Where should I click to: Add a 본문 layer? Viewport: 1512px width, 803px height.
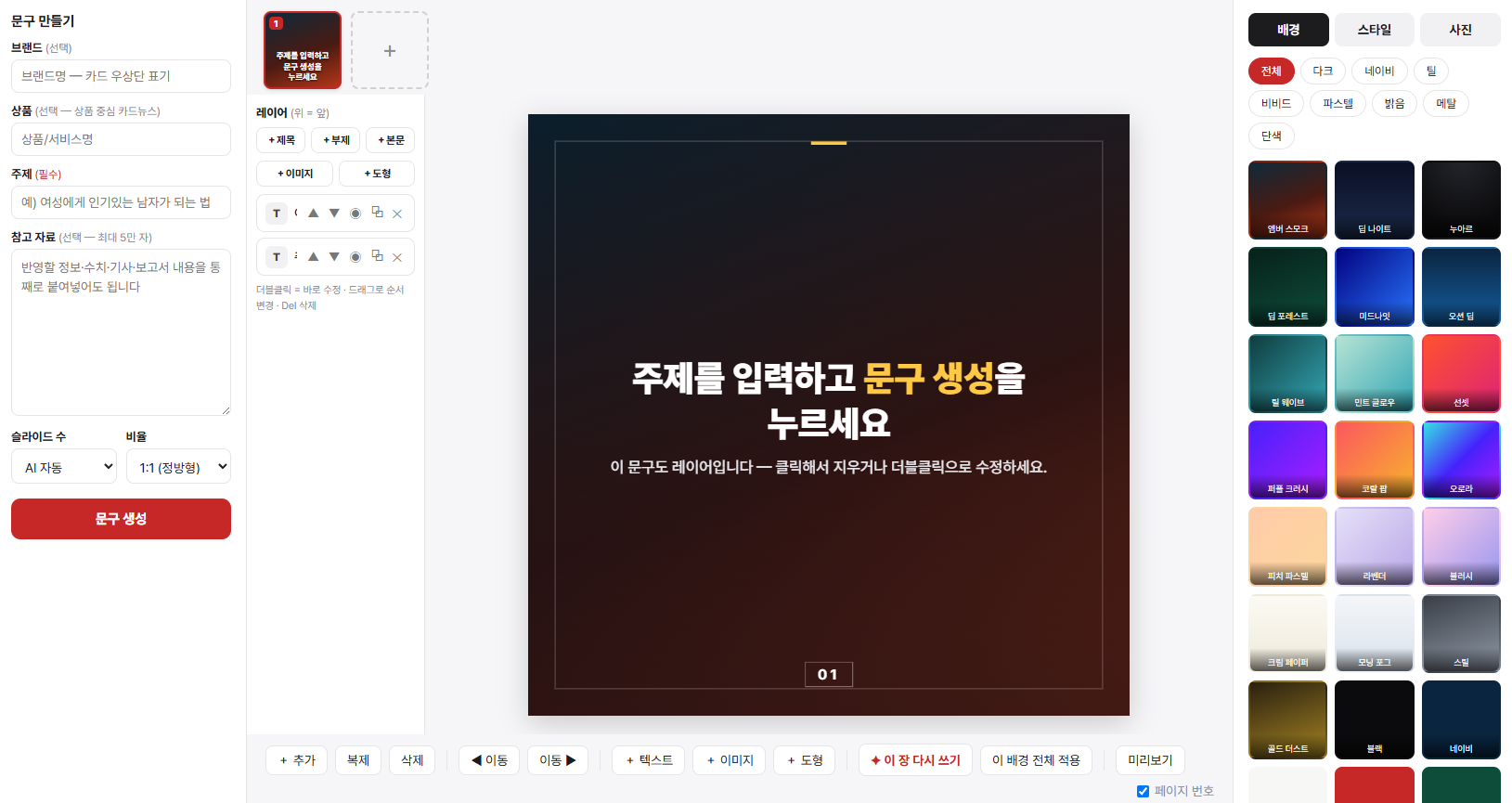click(391, 140)
